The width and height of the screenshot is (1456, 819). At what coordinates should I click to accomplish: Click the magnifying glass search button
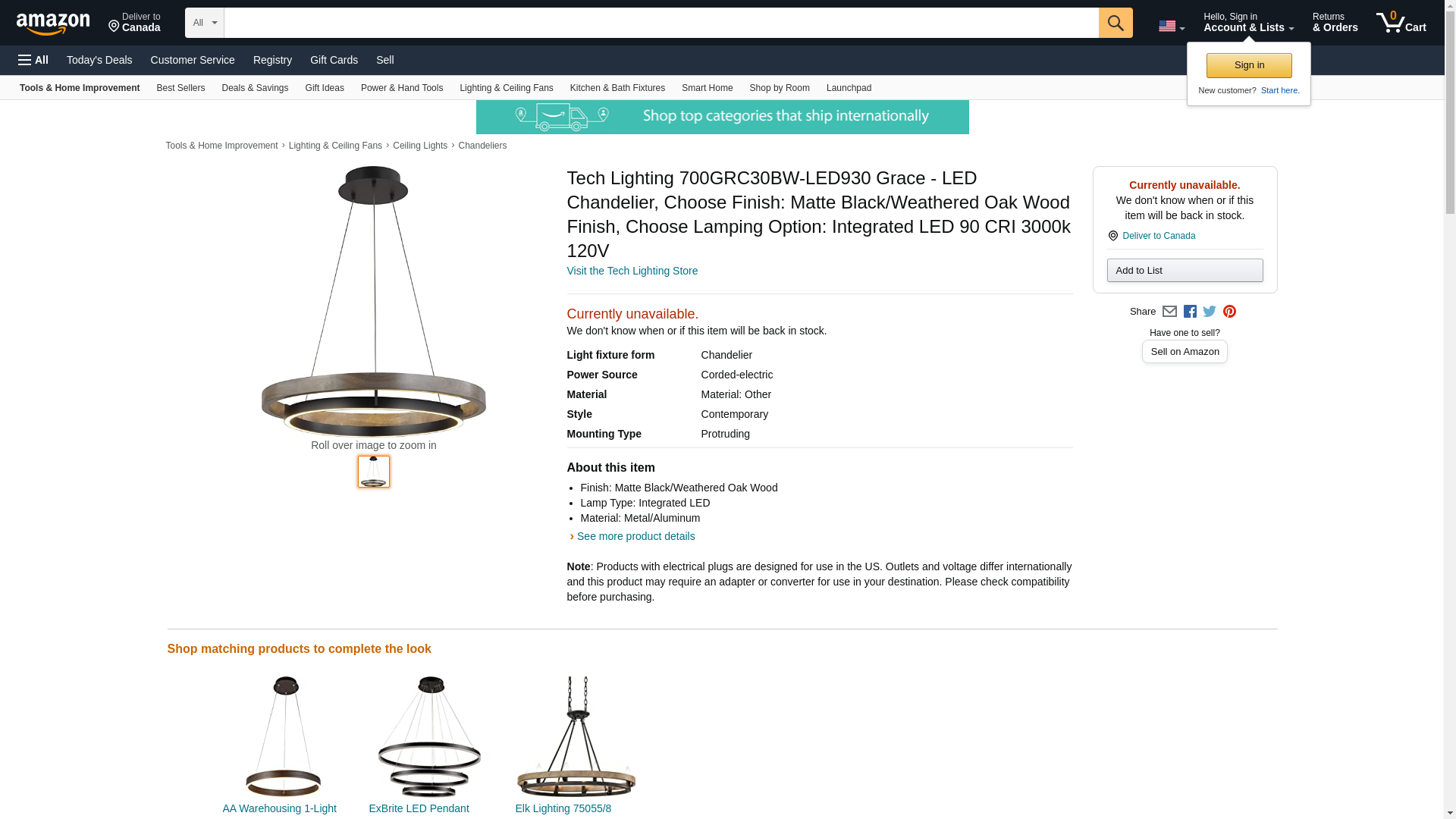coord(1116,23)
